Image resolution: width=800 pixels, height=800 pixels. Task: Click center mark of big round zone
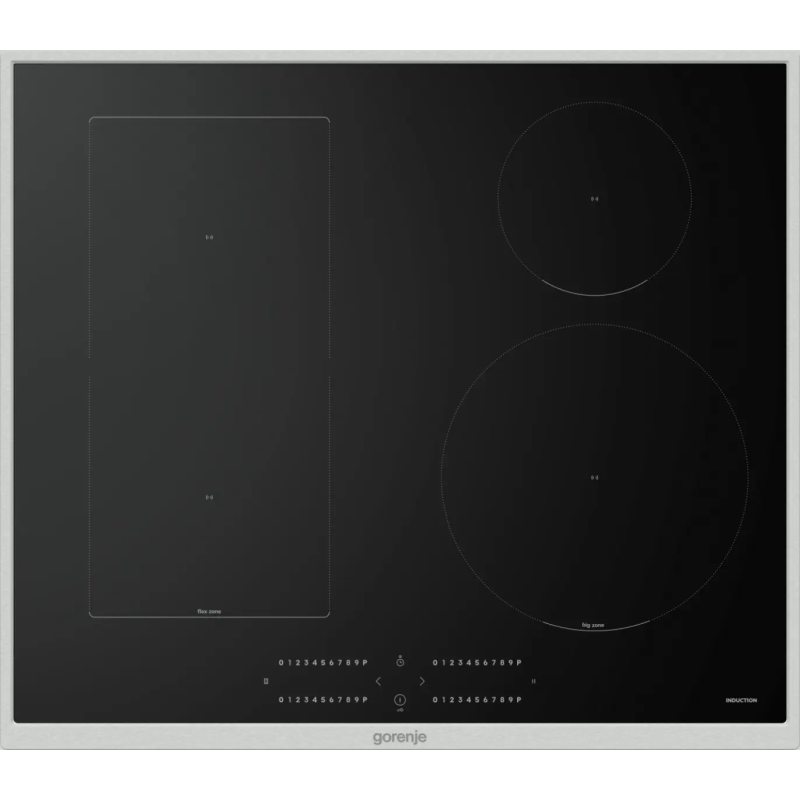[594, 478]
